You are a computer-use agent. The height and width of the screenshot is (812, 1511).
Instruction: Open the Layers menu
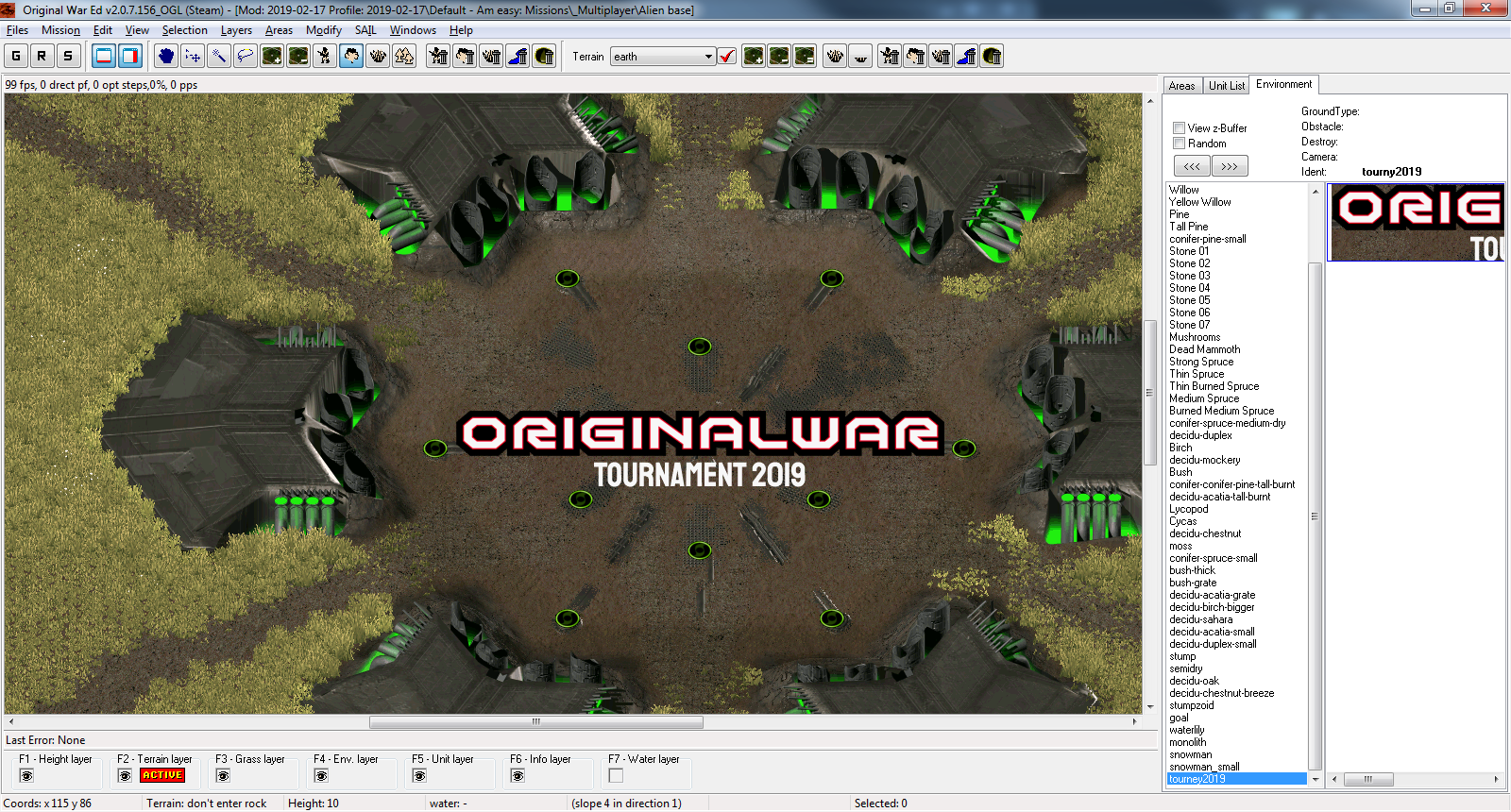click(x=236, y=30)
